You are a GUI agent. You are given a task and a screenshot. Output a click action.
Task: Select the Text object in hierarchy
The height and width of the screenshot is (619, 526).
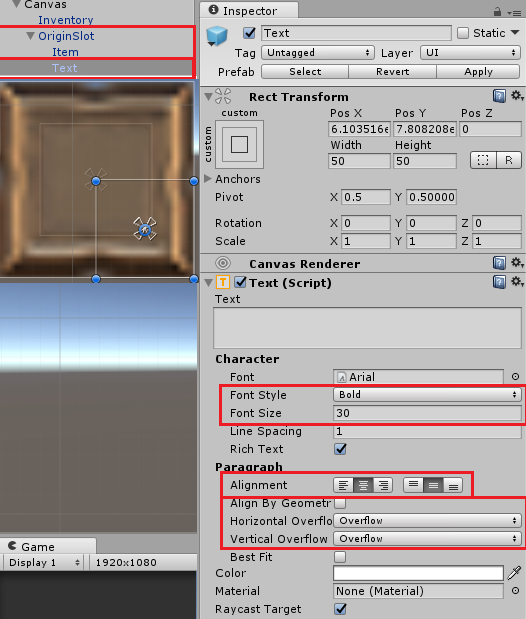pyautogui.click(x=64, y=68)
